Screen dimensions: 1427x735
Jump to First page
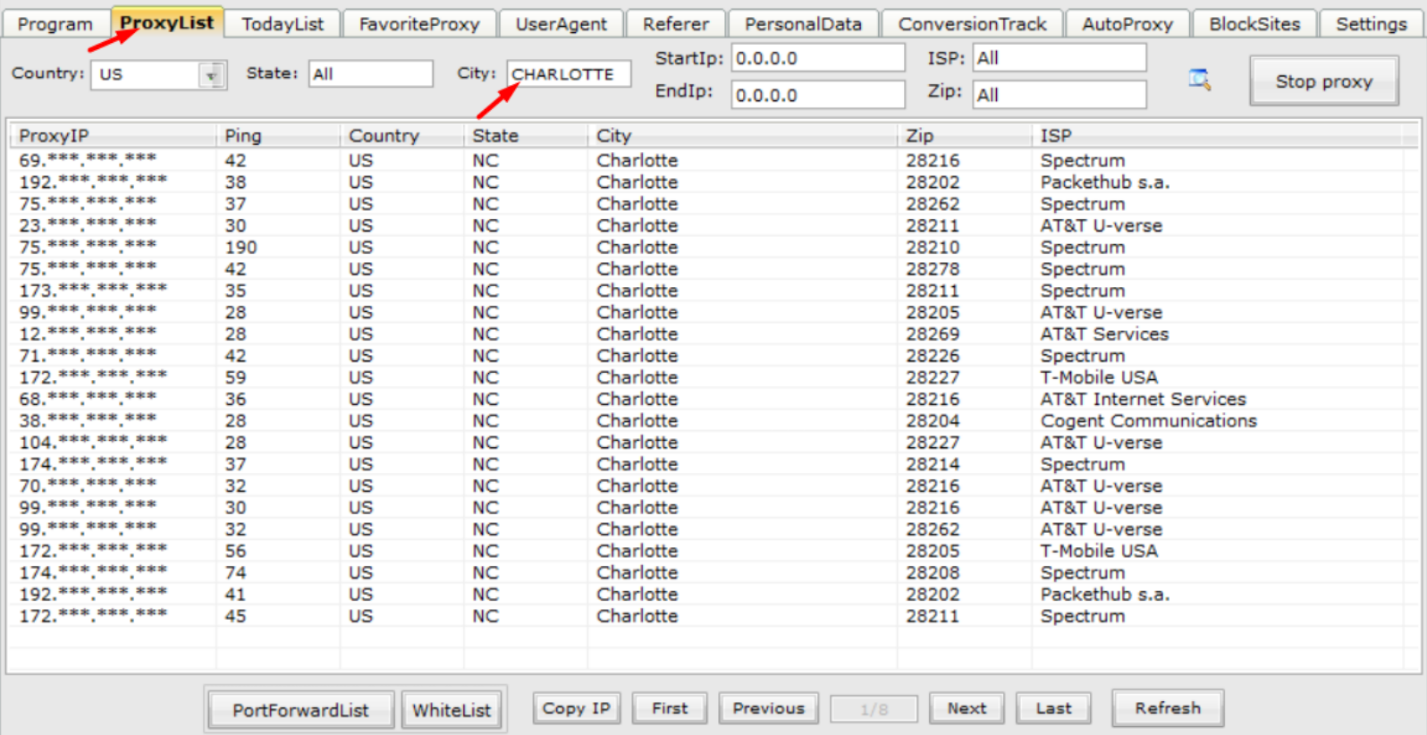[x=670, y=708]
